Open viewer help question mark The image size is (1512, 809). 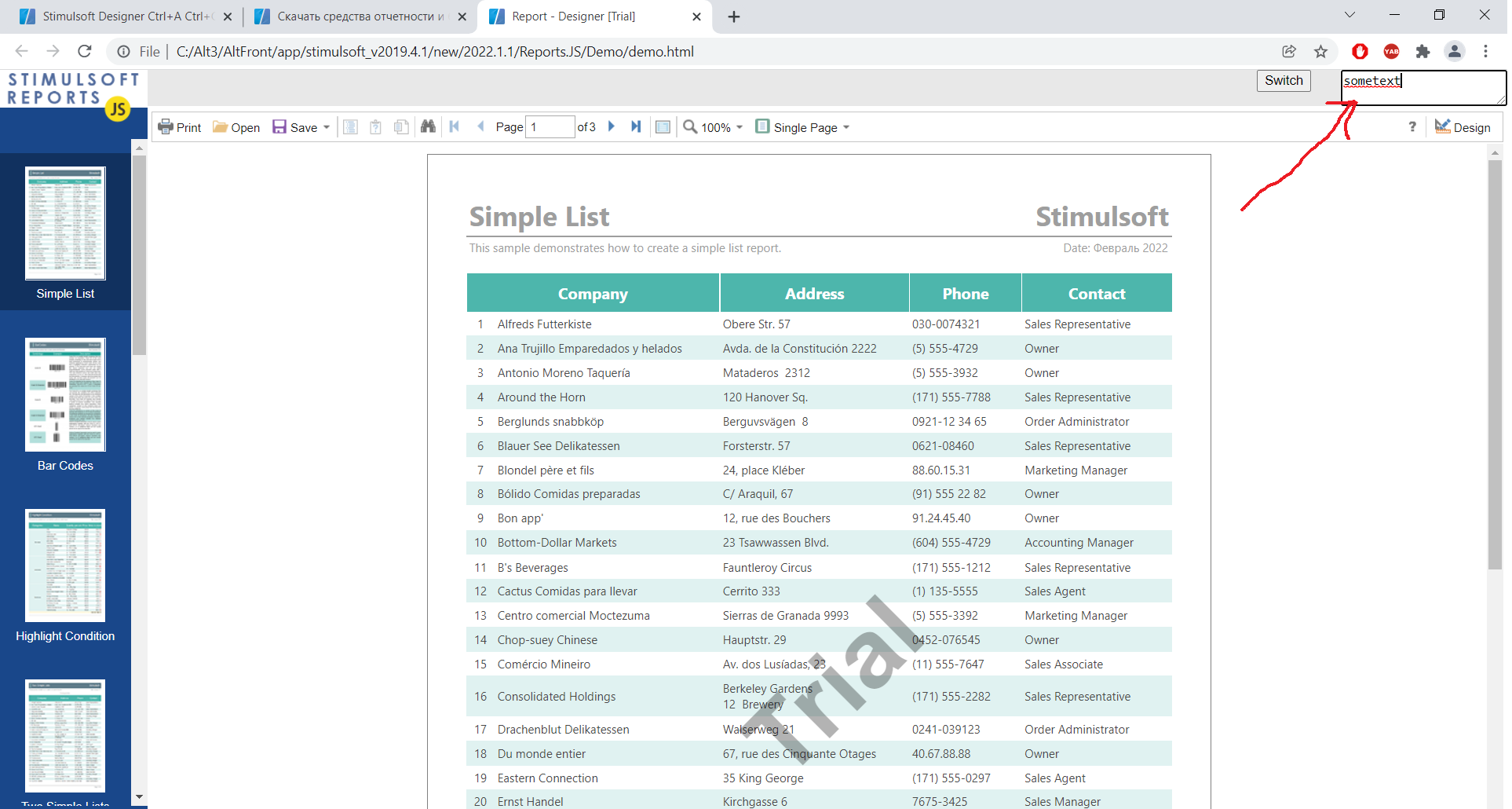(1412, 127)
